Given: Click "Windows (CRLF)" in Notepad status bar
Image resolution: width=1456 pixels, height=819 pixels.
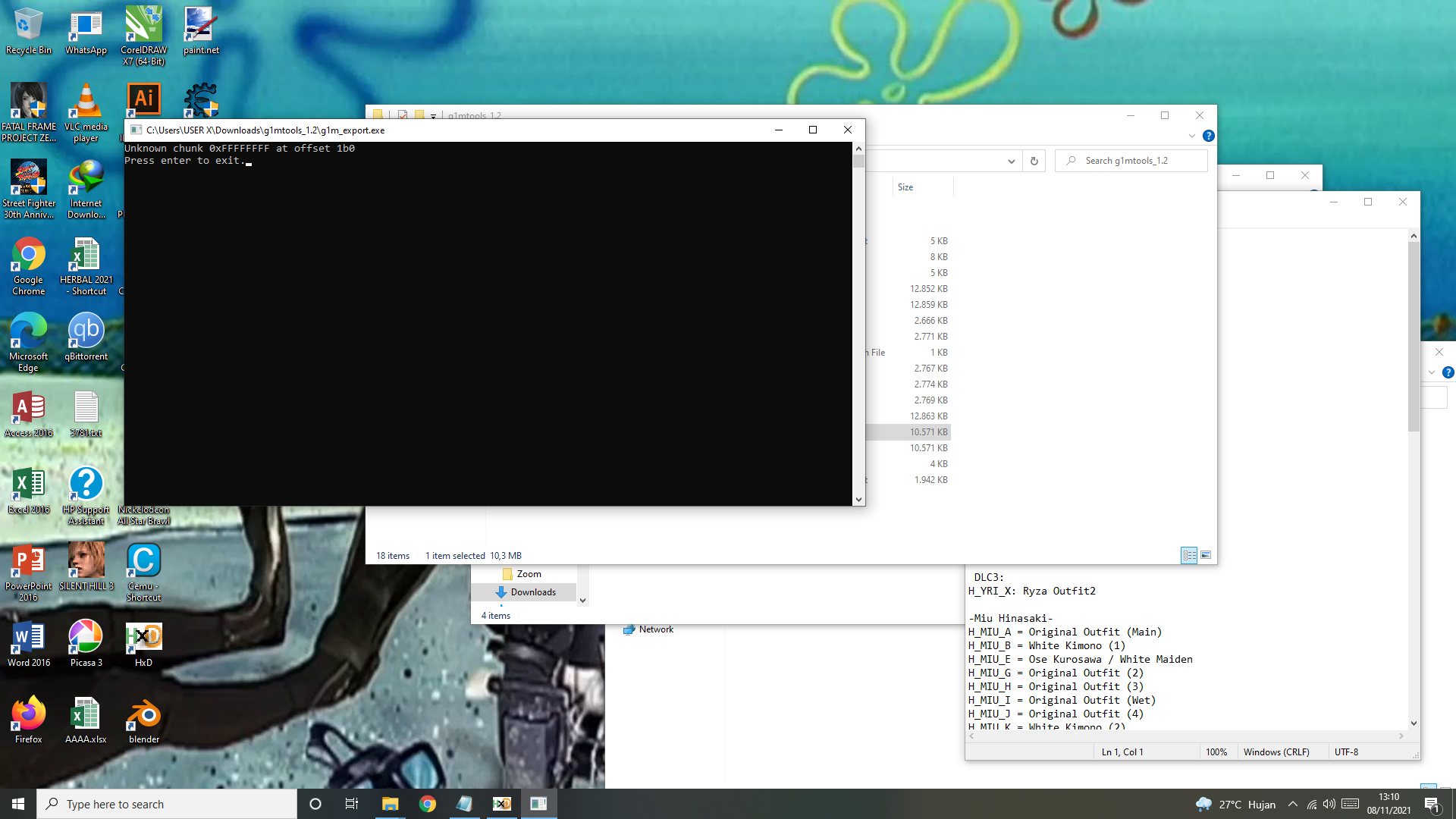Looking at the screenshot, I should 1276,752.
